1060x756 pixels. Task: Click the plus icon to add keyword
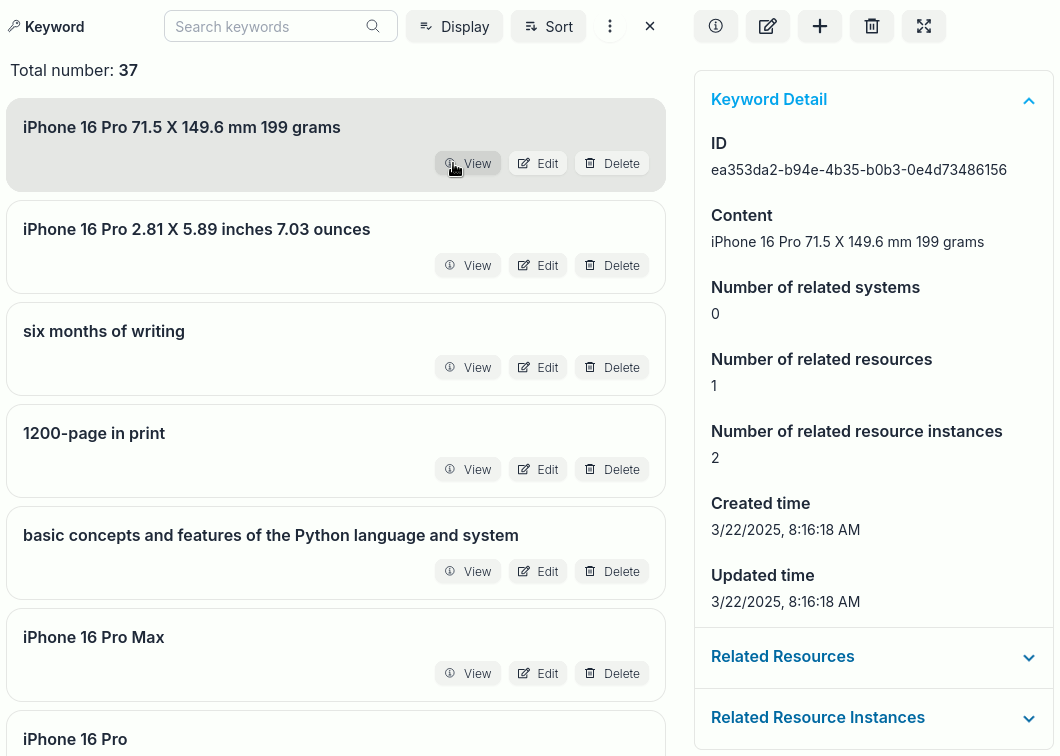tap(819, 26)
